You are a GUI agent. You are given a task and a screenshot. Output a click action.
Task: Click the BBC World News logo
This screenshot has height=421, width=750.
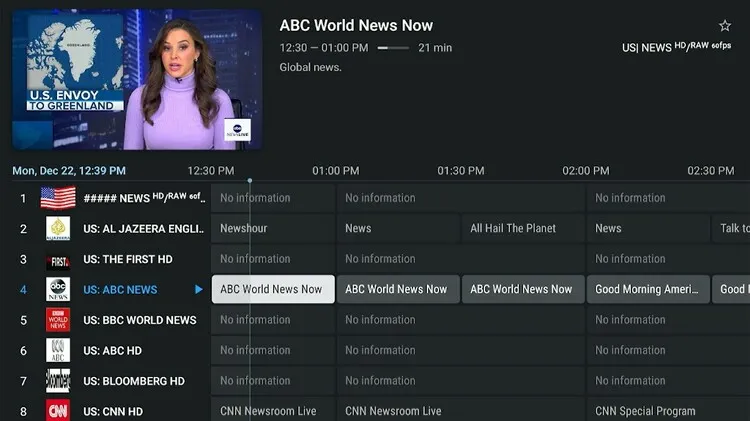click(58, 320)
